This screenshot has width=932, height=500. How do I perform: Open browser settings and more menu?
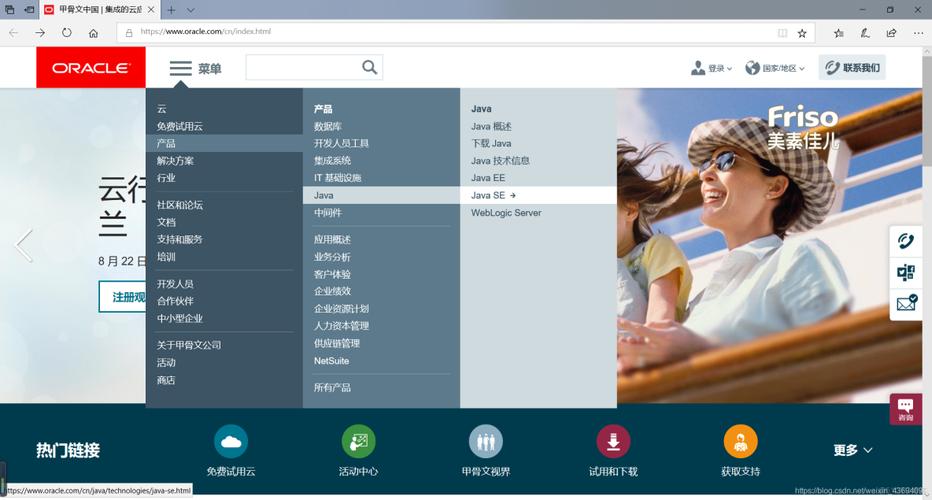point(918,33)
